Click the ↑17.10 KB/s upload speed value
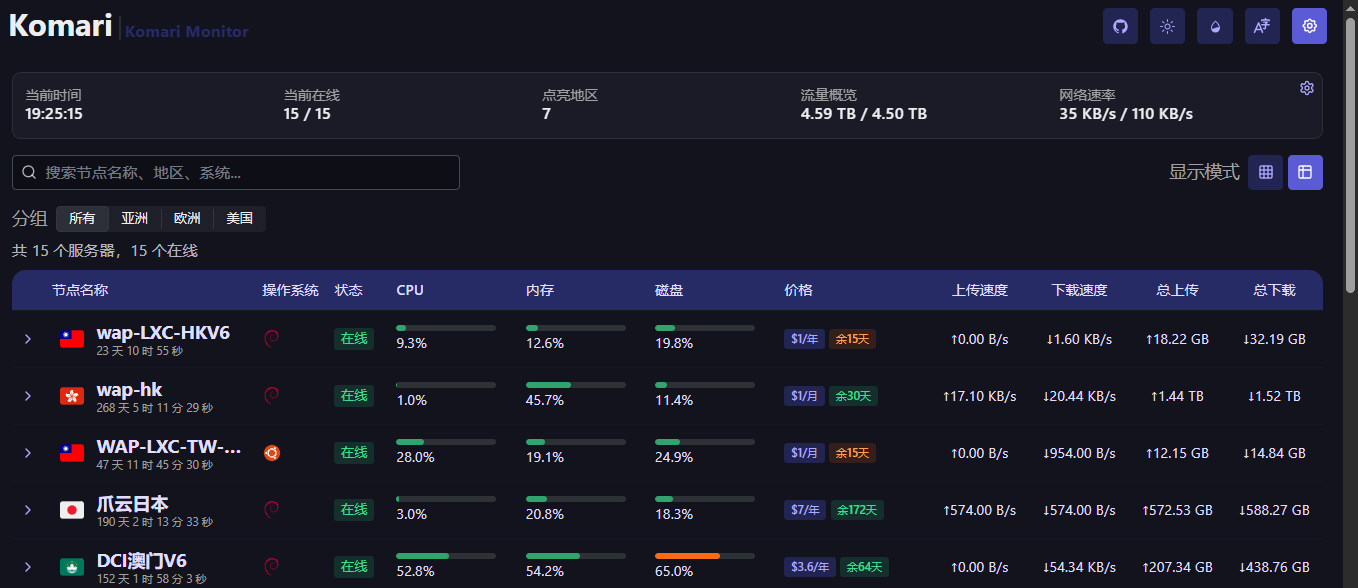 [x=980, y=396]
